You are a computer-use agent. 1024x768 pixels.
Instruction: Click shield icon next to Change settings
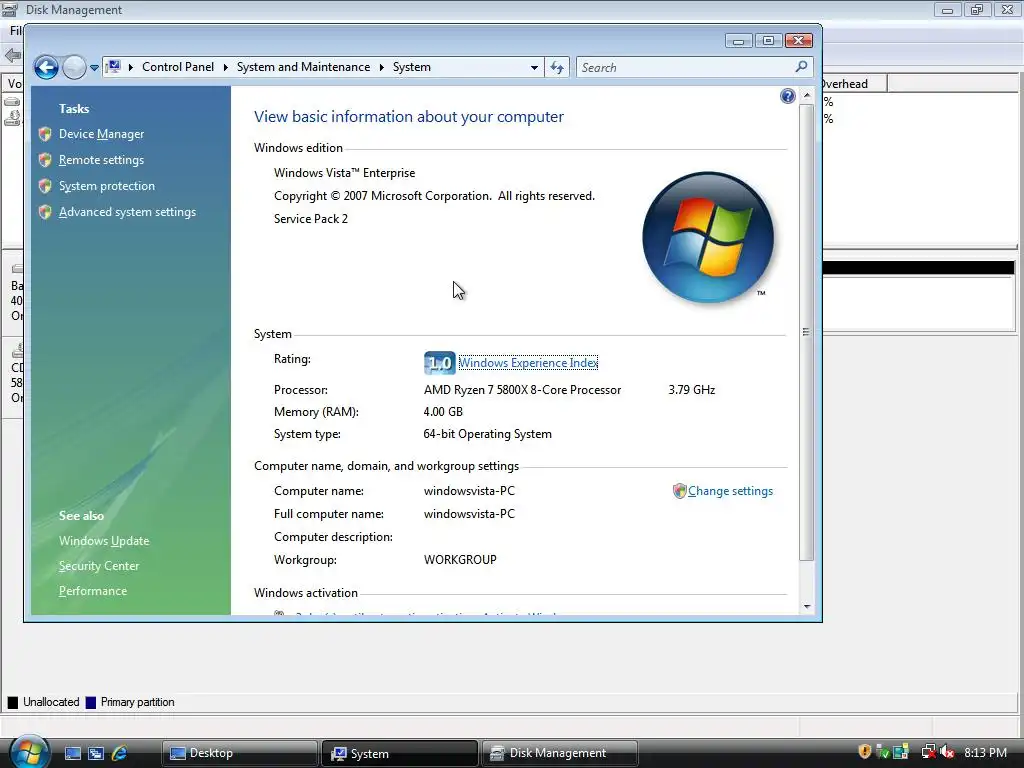679,491
